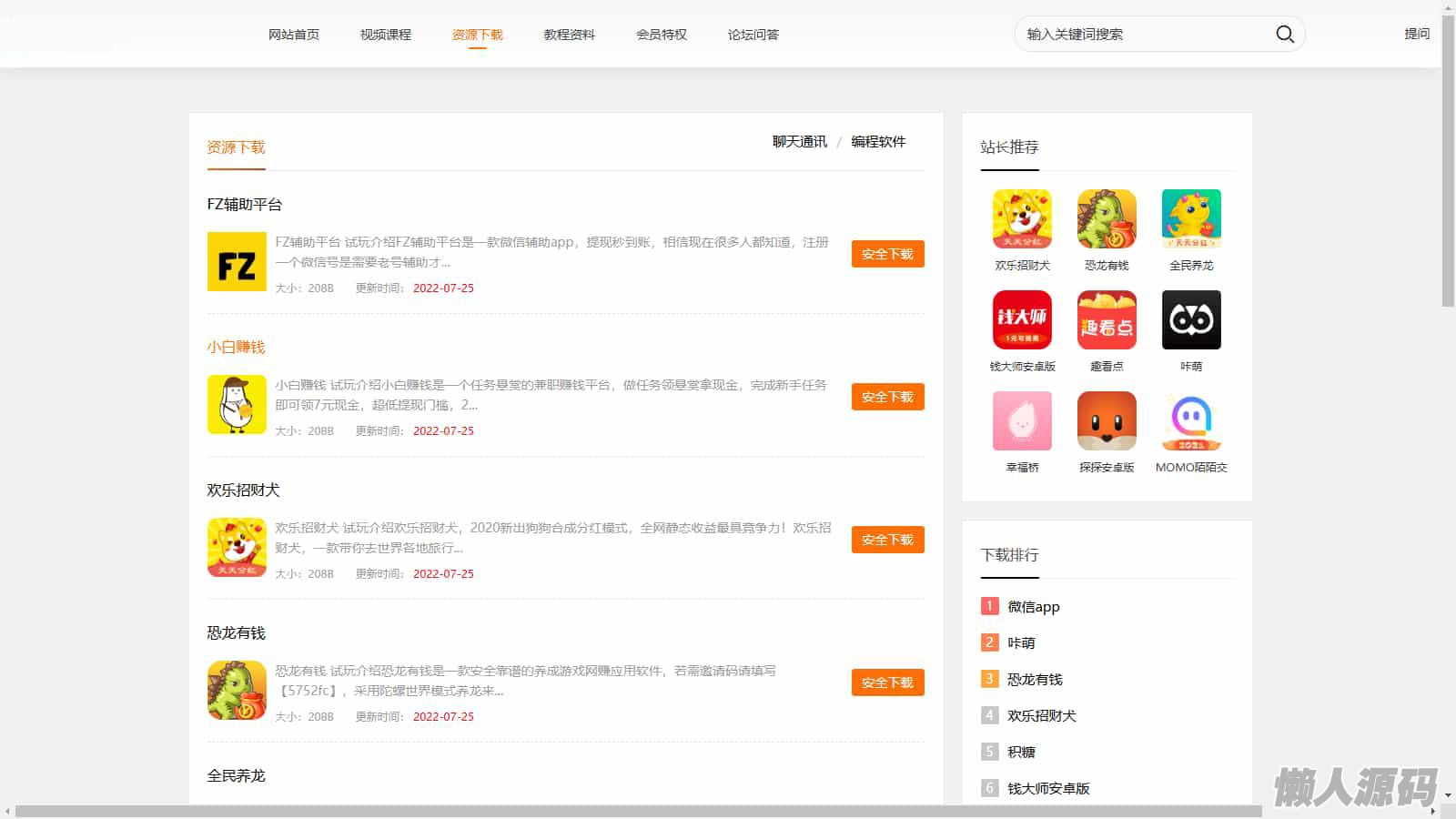Click the 探探安卓版 fox icon
This screenshot has width=1456, height=819.
[x=1107, y=421]
